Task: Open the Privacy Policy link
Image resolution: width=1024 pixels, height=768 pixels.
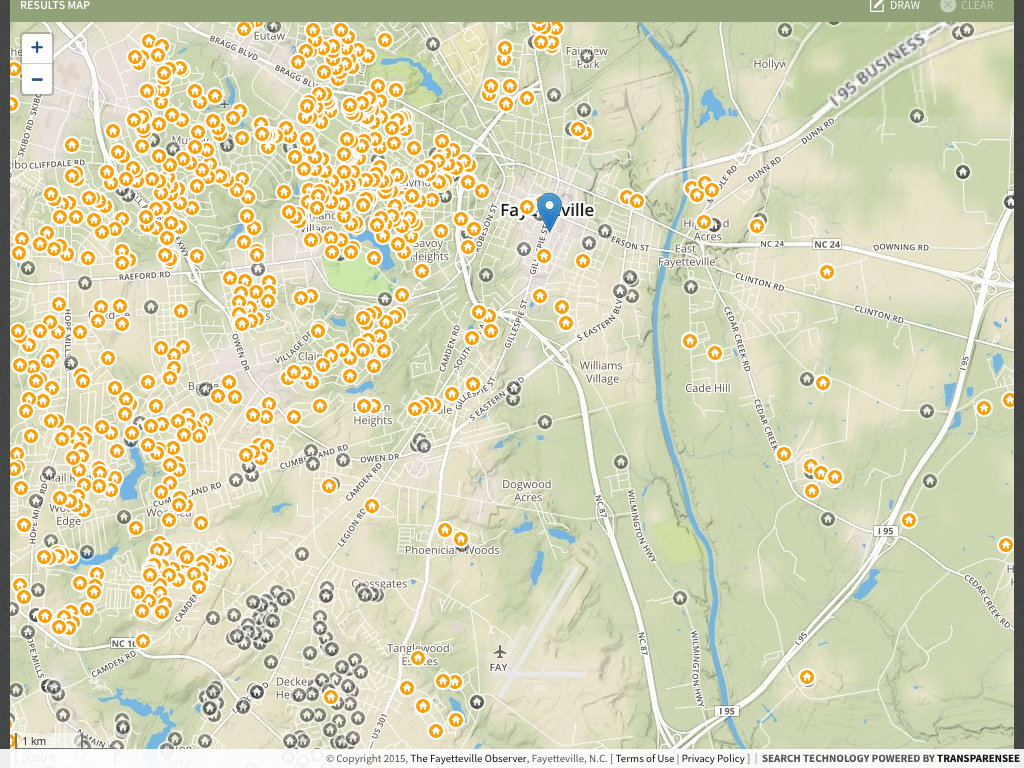Action: (713, 758)
